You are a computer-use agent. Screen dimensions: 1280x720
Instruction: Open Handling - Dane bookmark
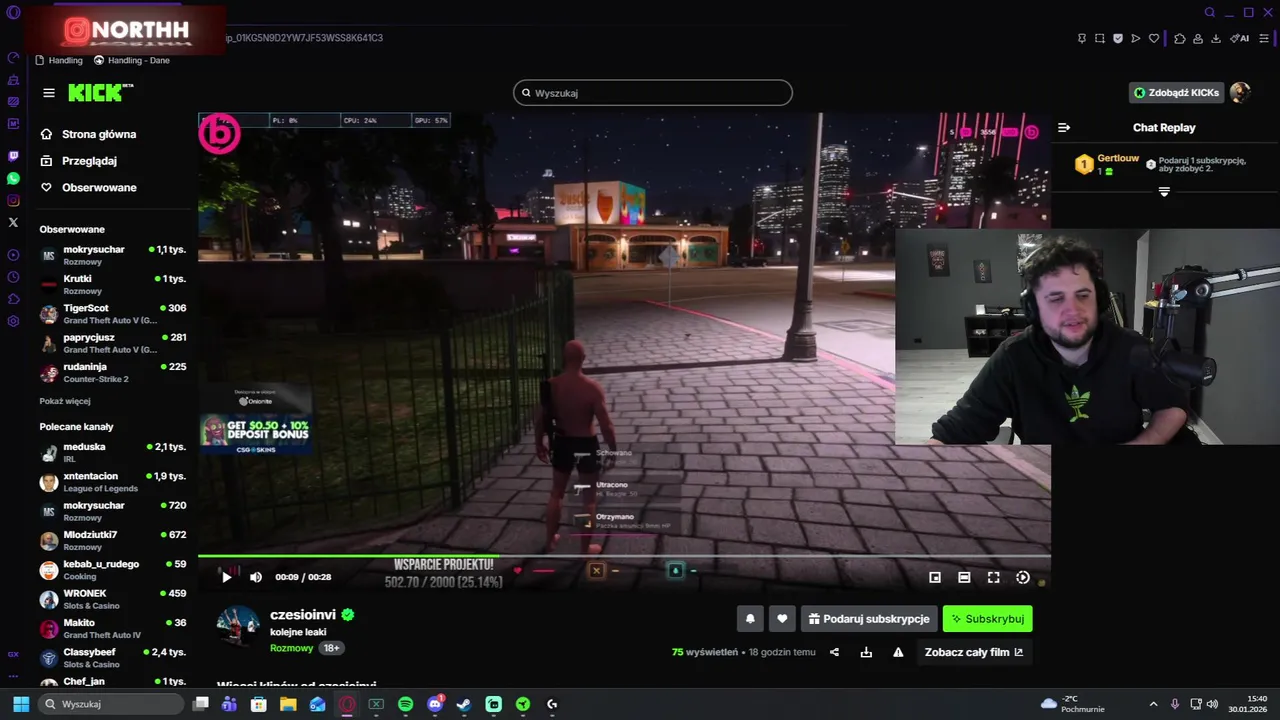pyautogui.click(x=132, y=60)
